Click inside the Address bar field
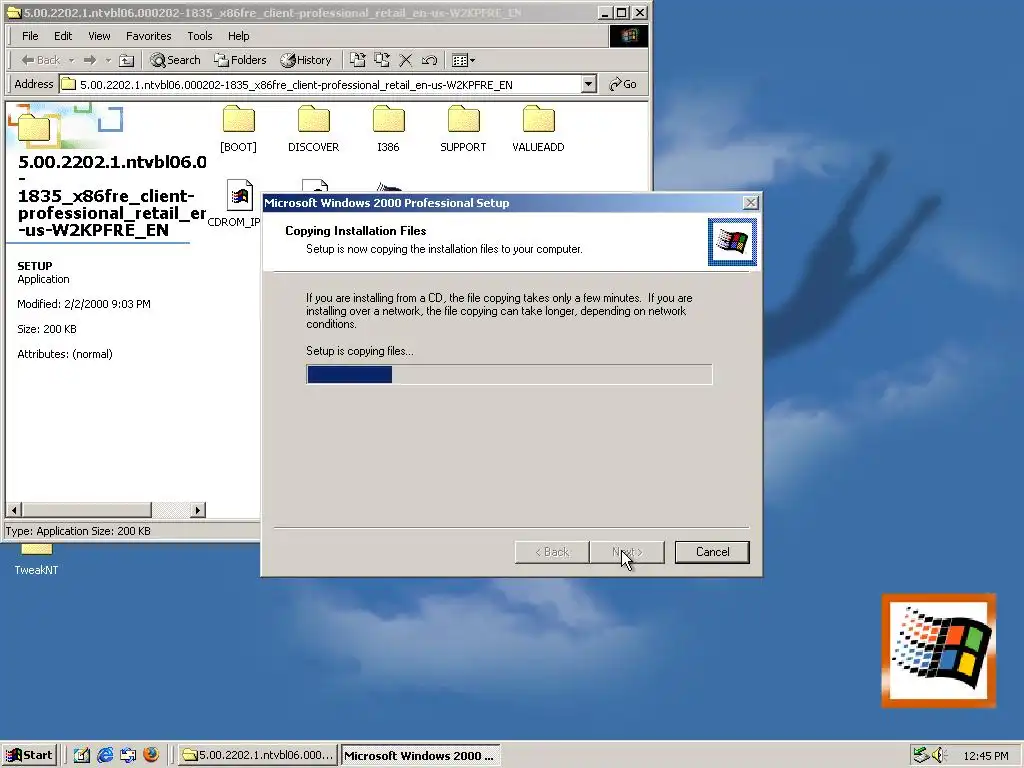This screenshot has height=768, width=1024. pyautogui.click(x=320, y=84)
